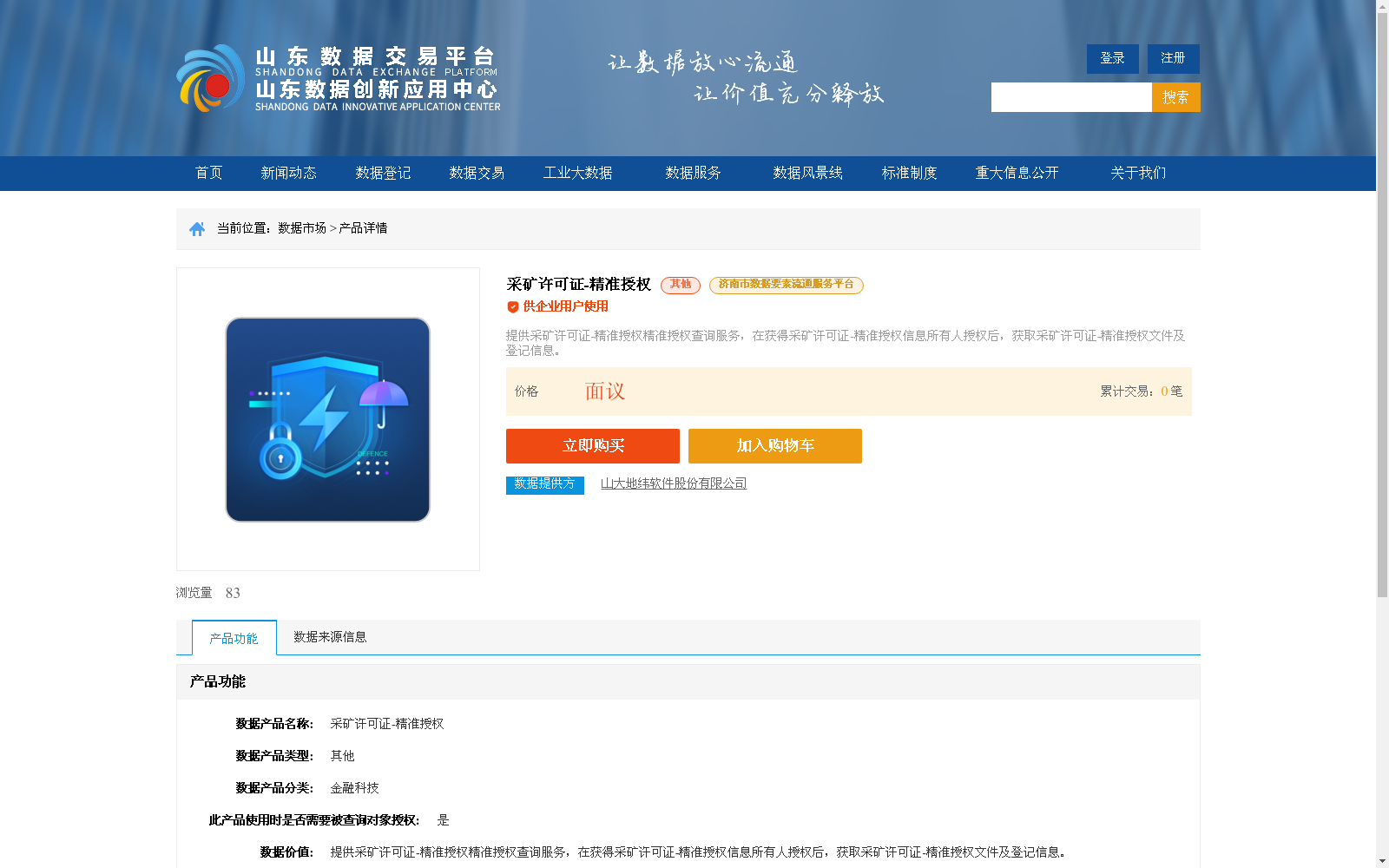This screenshot has height=868, width=1389.
Task: Click the 登录 login button
Action: pyautogui.click(x=1113, y=59)
